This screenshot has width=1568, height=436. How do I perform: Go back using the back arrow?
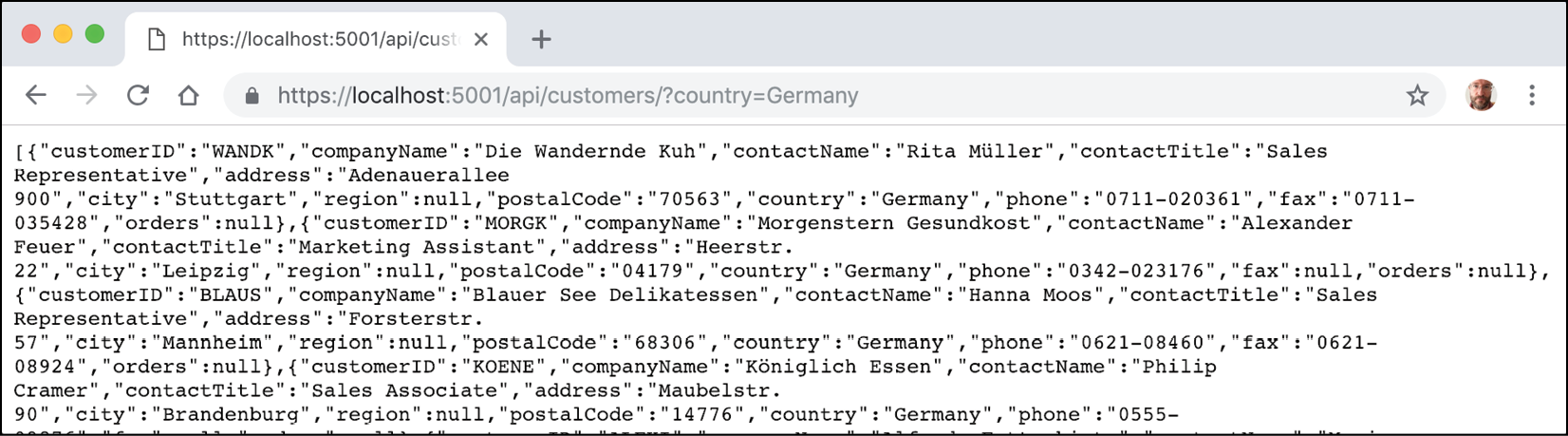36,95
